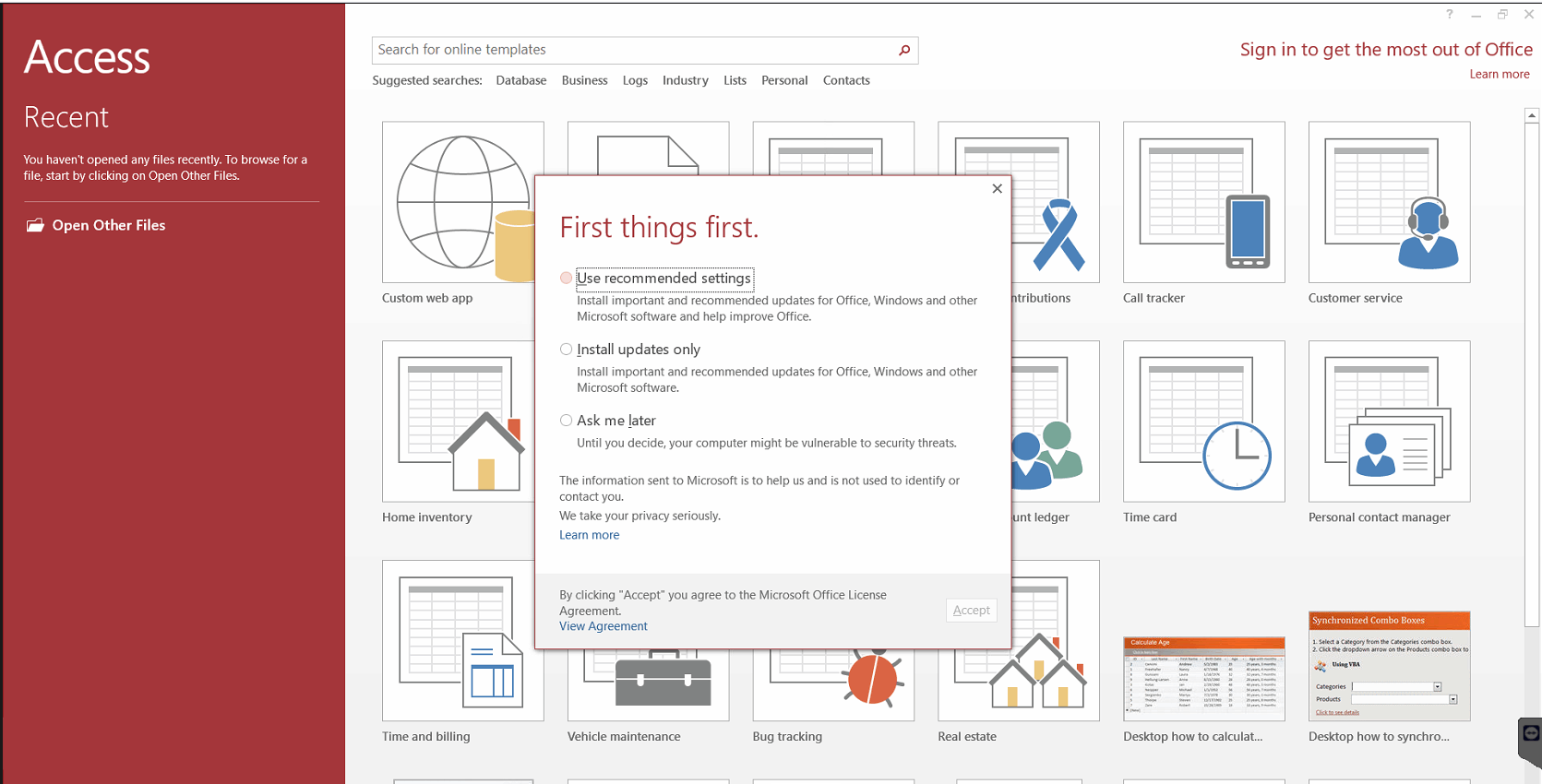Click Learn more under sign-in prompt
Image resolution: width=1542 pixels, height=784 pixels.
tap(1500, 74)
